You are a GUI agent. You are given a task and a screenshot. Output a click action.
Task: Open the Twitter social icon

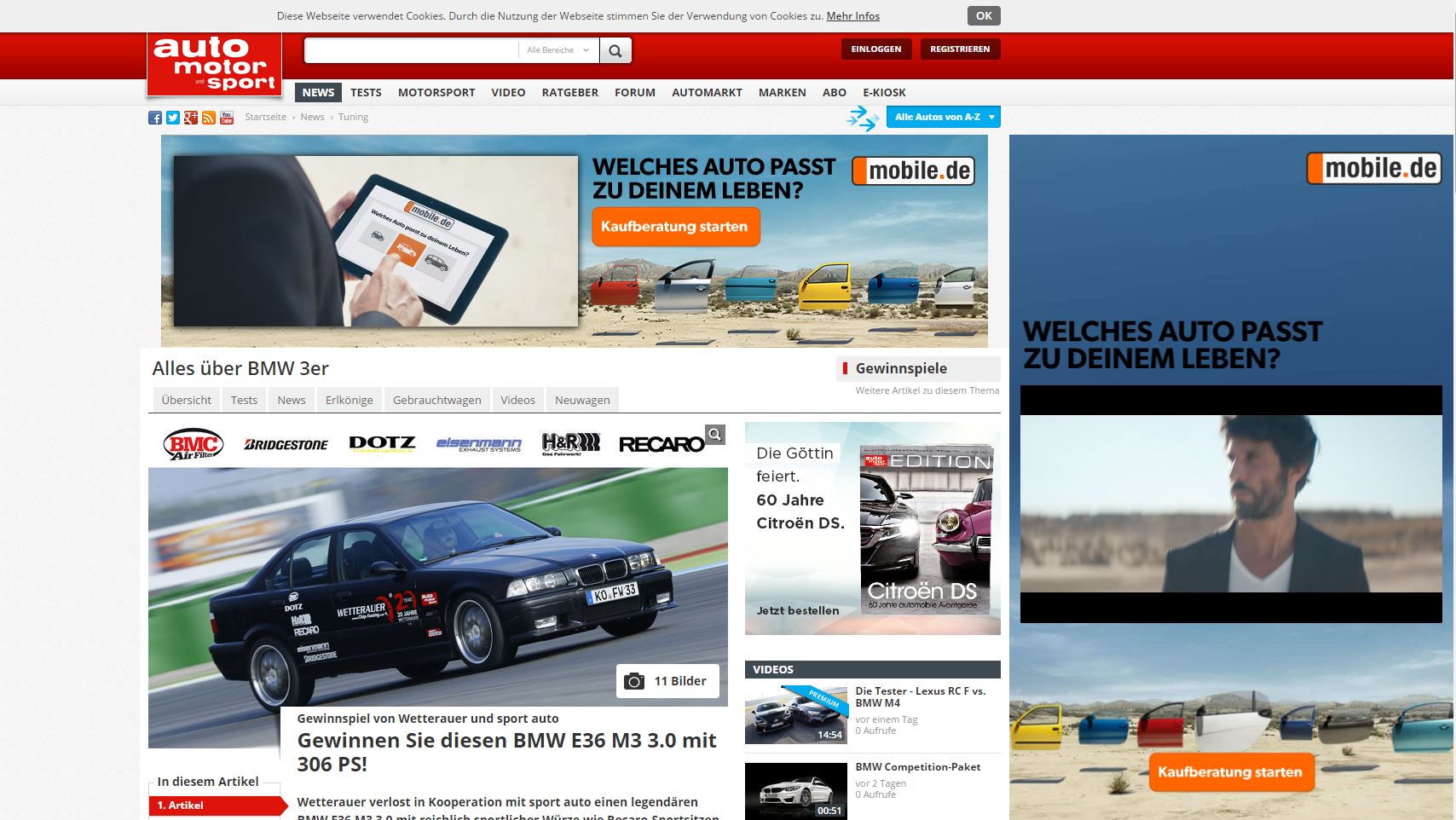point(173,118)
